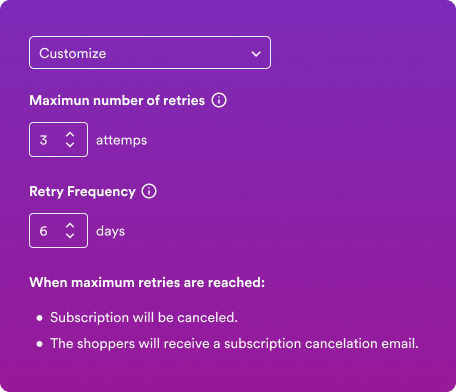Click the chevron arrow in Customize dropdown
This screenshot has height=392, width=456.
pos(256,54)
